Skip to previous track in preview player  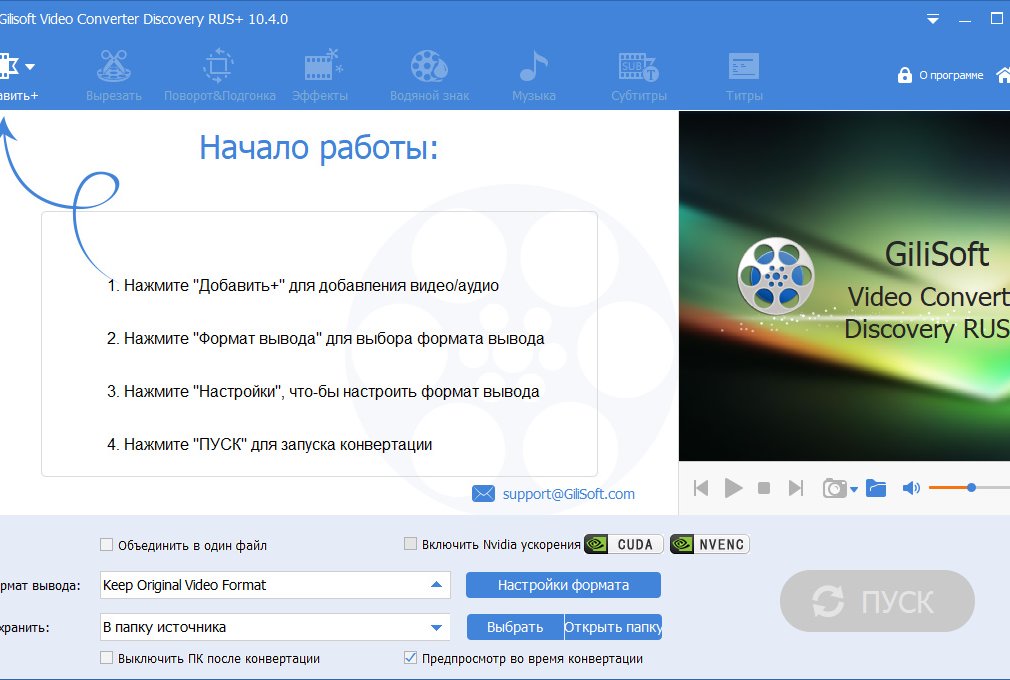701,488
